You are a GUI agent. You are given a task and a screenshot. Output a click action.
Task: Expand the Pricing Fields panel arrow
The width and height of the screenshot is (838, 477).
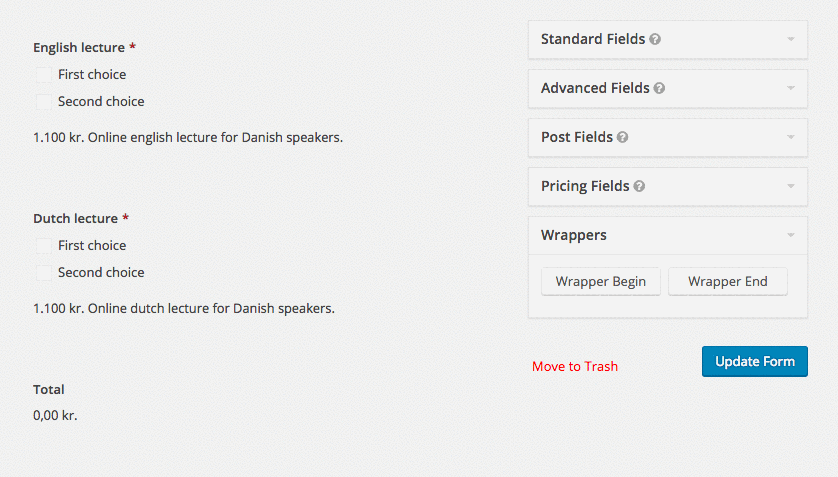(x=791, y=186)
